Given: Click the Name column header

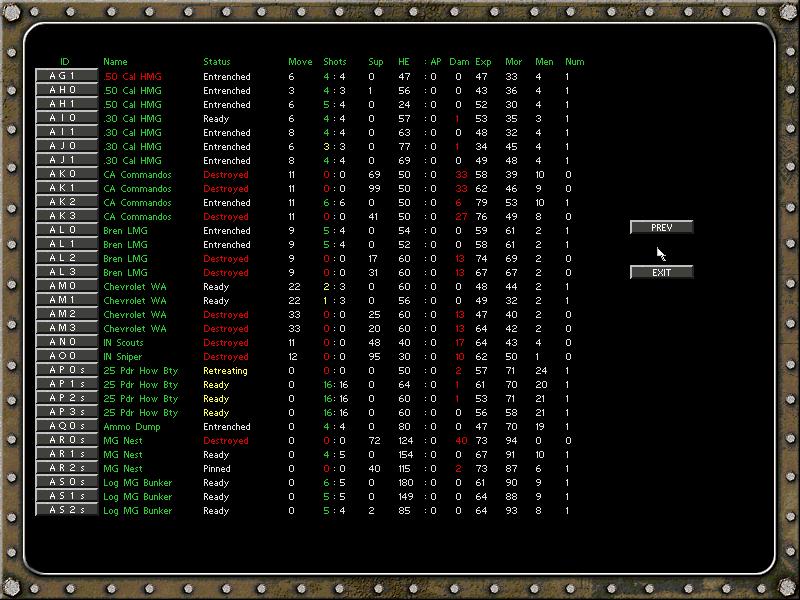Looking at the screenshot, I should click(x=115, y=62).
